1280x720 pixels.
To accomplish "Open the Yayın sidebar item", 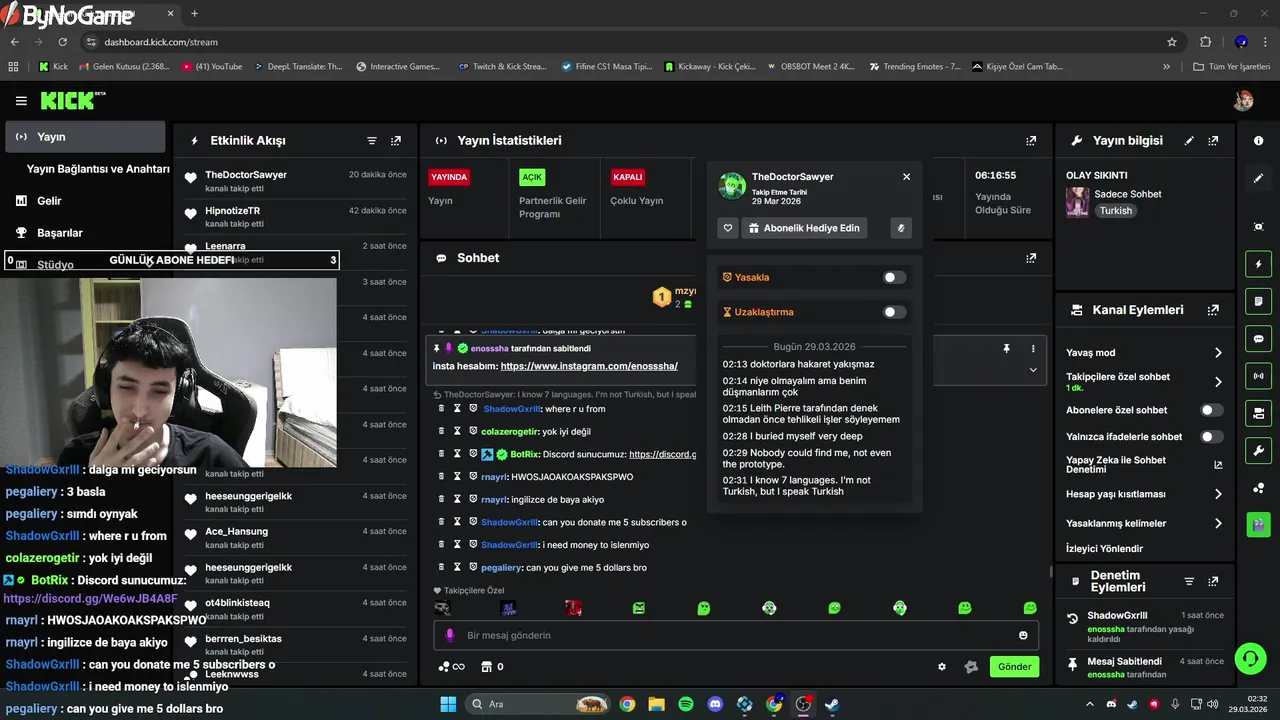I will [85, 137].
